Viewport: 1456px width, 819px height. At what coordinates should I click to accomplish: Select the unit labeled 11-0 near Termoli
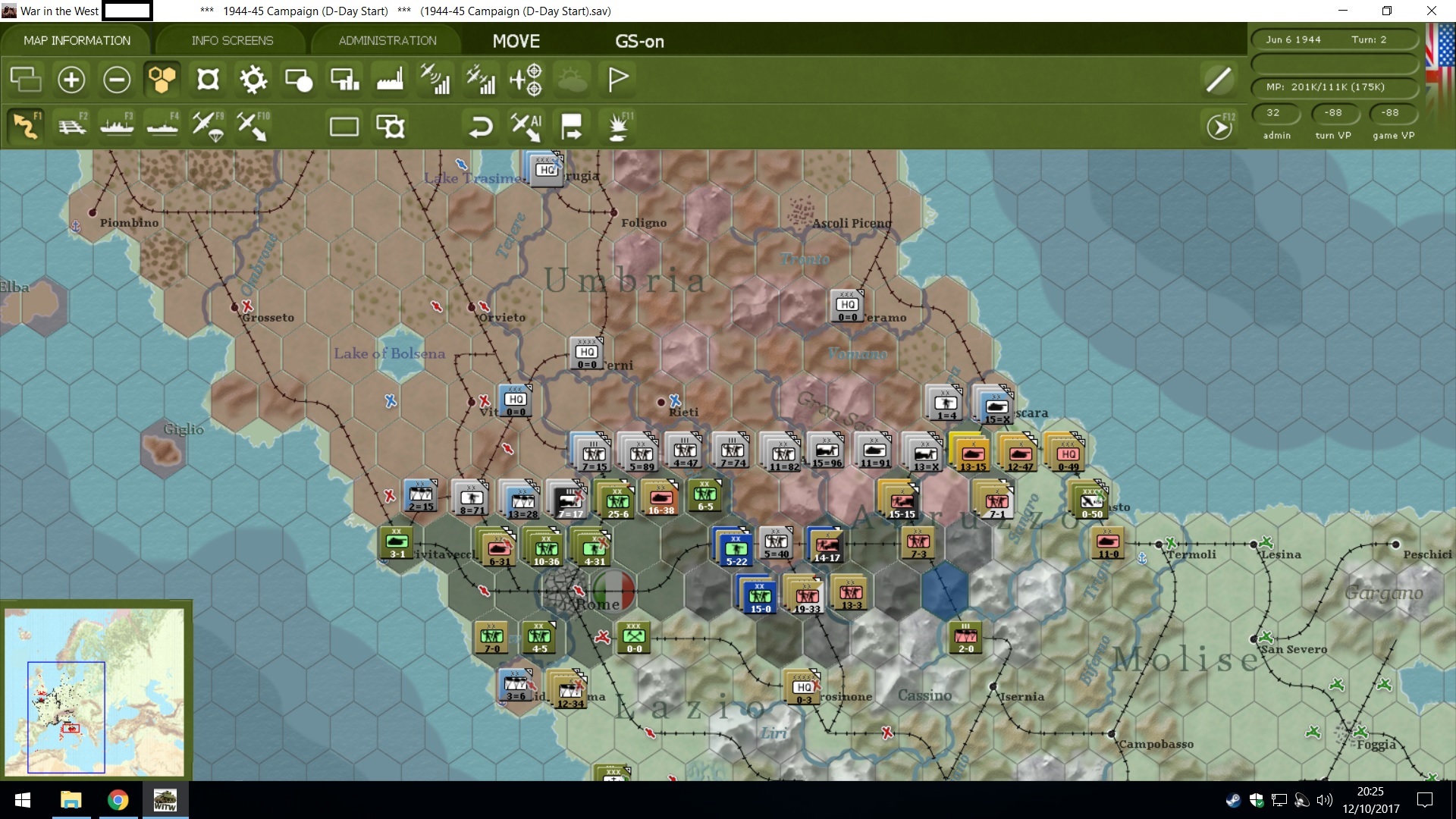(1108, 543)
